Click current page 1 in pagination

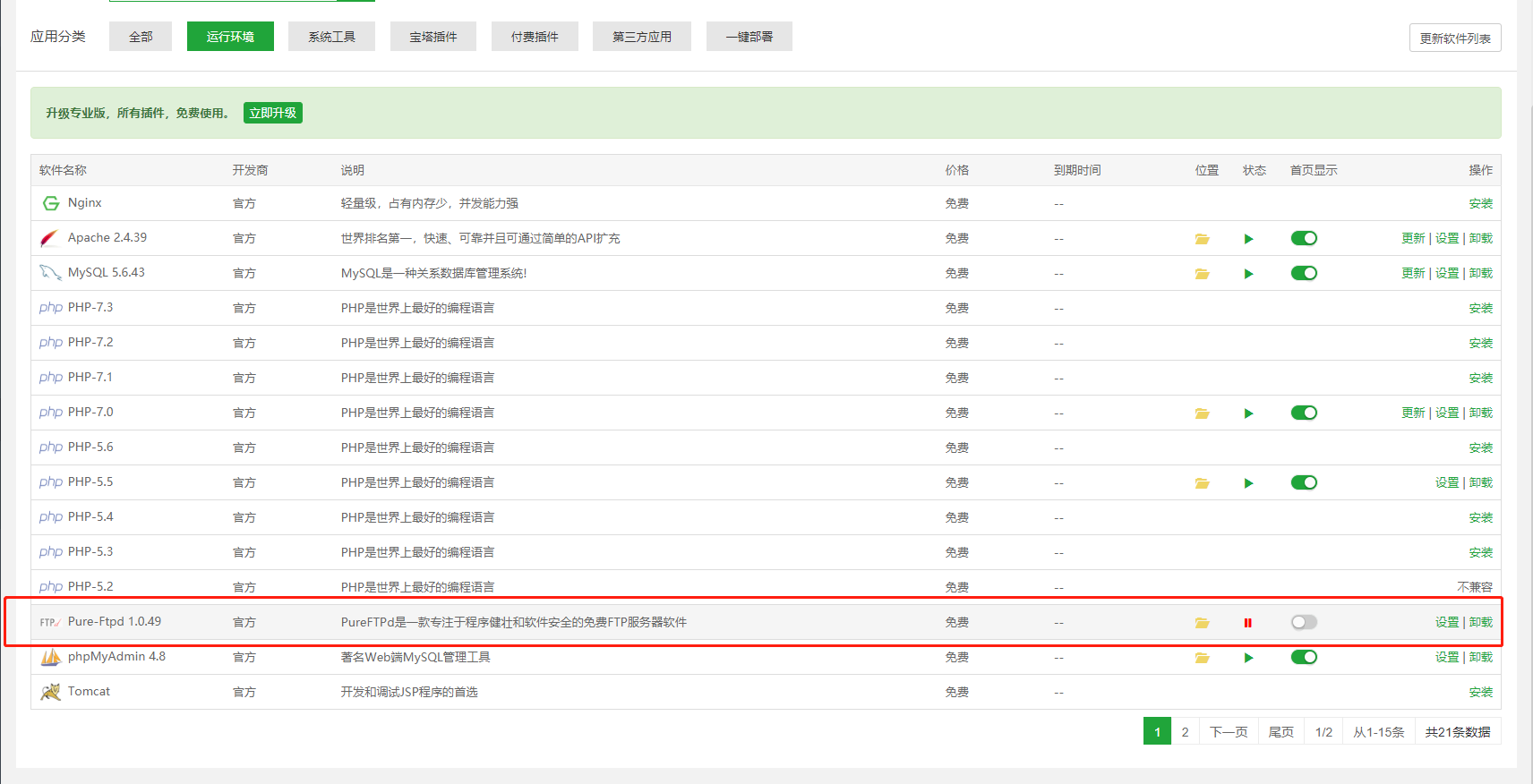pos(1157,731)
